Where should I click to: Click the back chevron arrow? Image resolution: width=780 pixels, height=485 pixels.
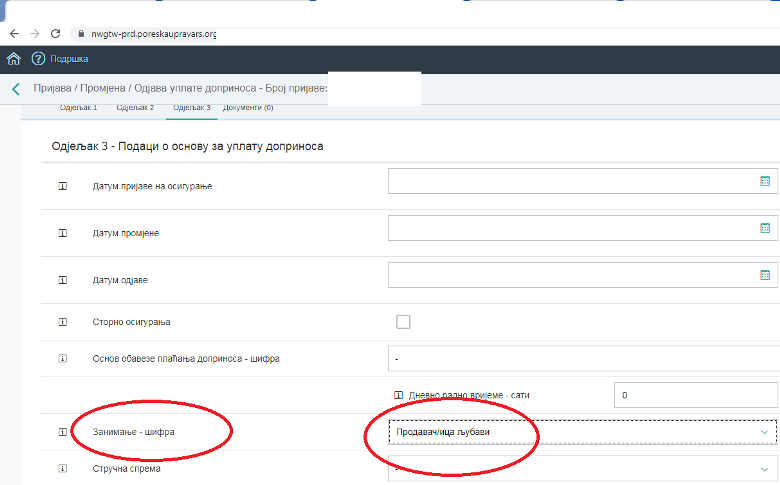pos(15,89)
